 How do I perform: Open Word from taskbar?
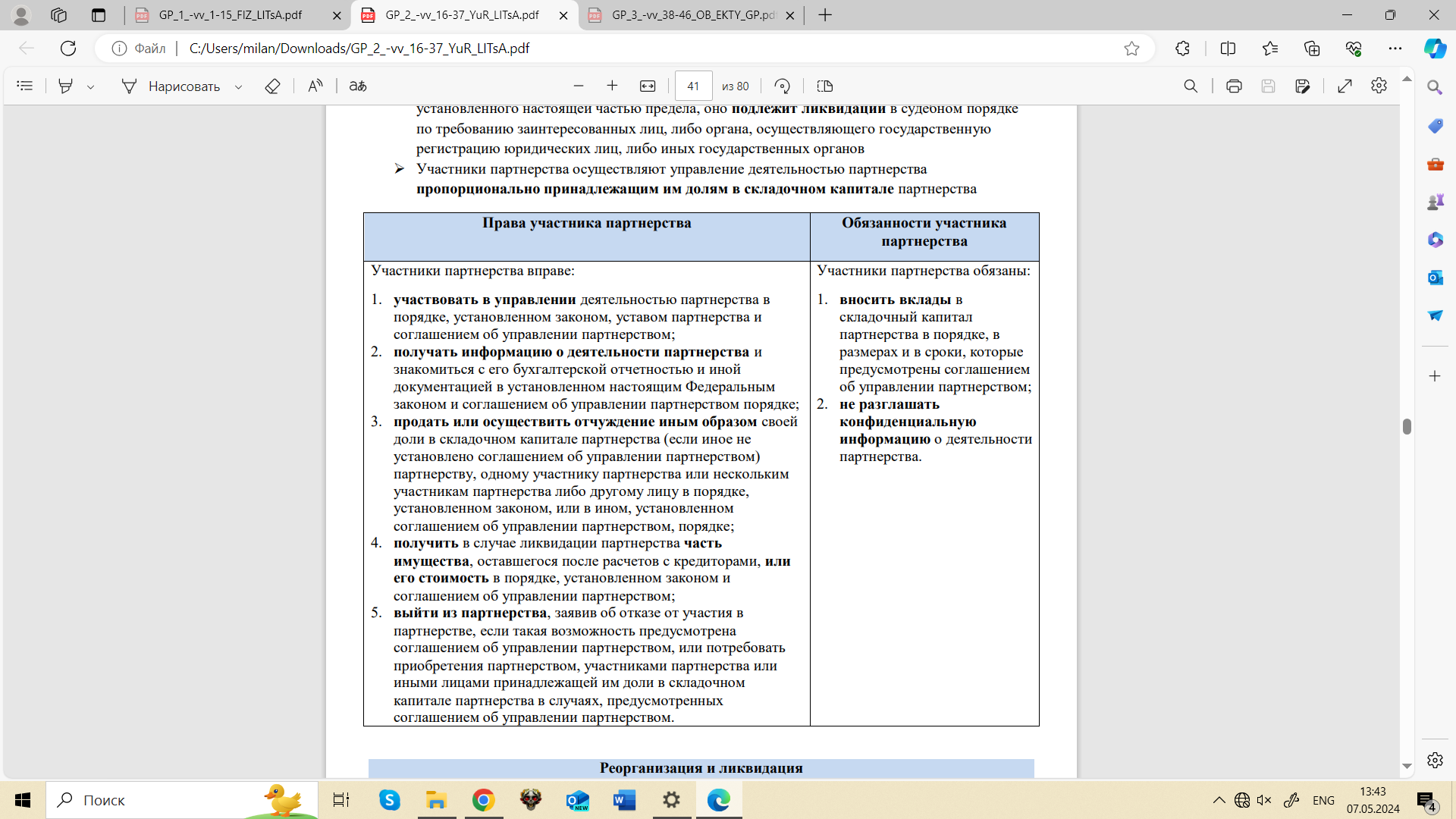tap(625, 800)
